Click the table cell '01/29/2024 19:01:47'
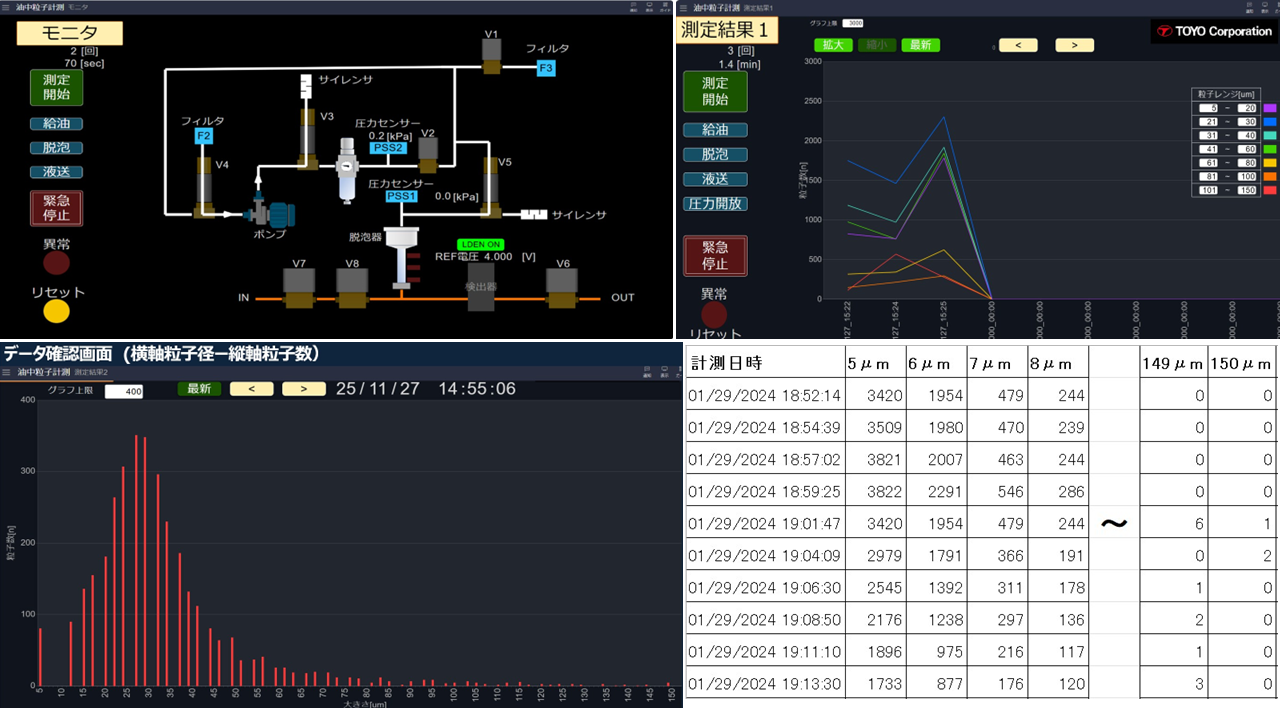 [x=766, y=523]
